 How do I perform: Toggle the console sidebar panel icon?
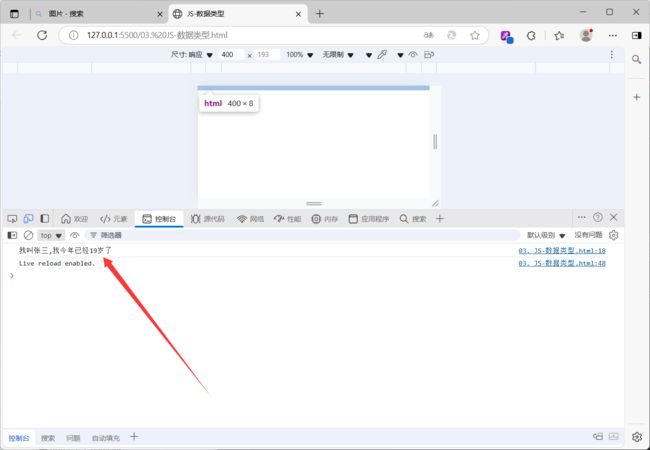point(12,235)
